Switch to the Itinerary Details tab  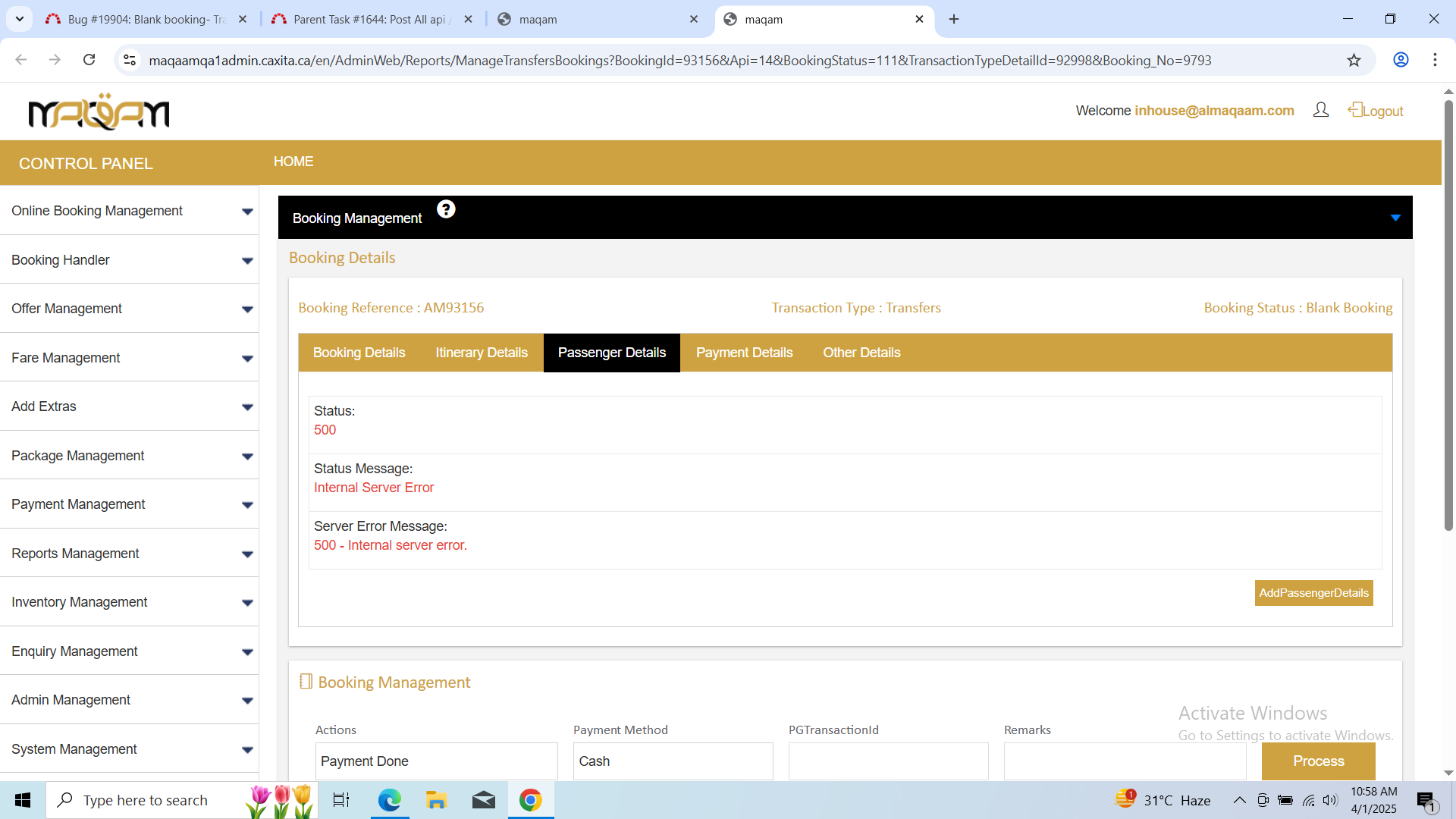pyautogui.click(x=481, y=353)
